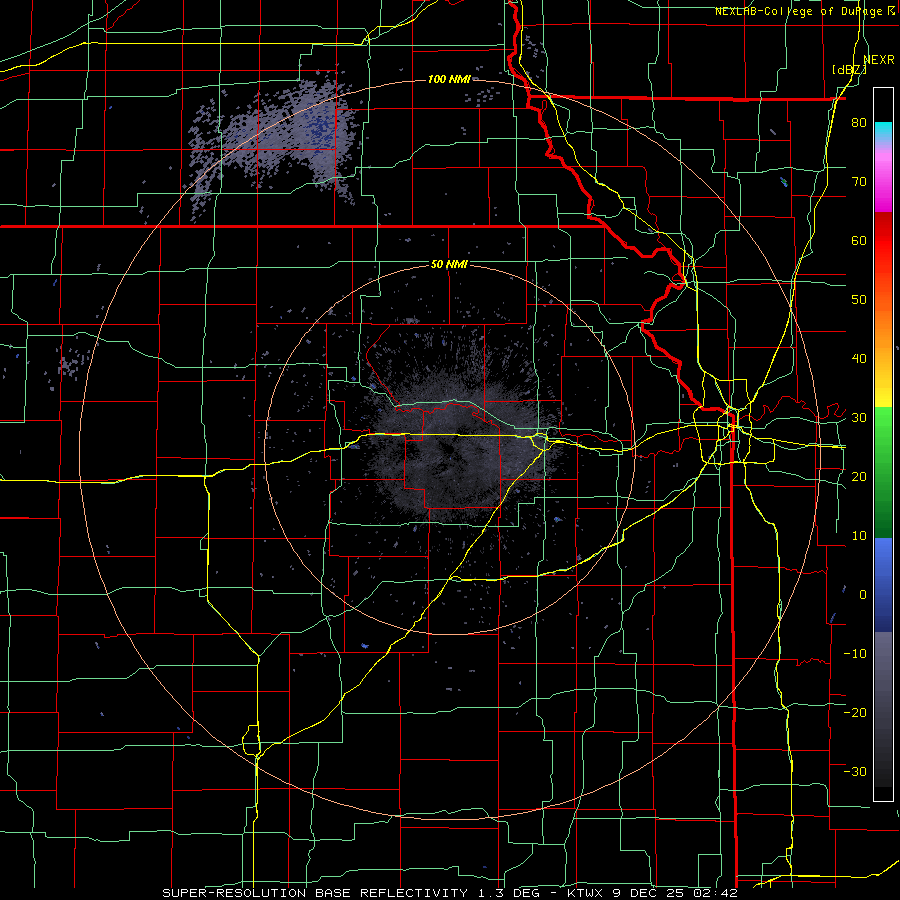Click the 40 value on the dBZ scale
Viewport: 900px width, 900px height.
point(859,359)
